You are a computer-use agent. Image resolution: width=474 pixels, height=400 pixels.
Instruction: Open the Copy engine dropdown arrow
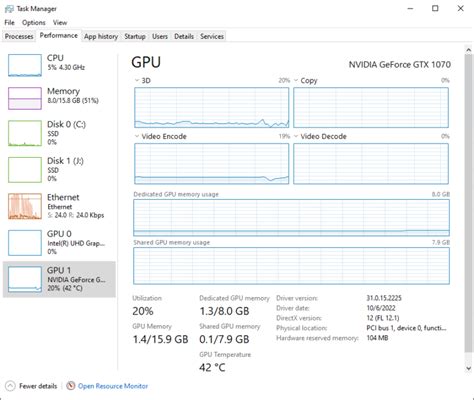pos(296,80)
